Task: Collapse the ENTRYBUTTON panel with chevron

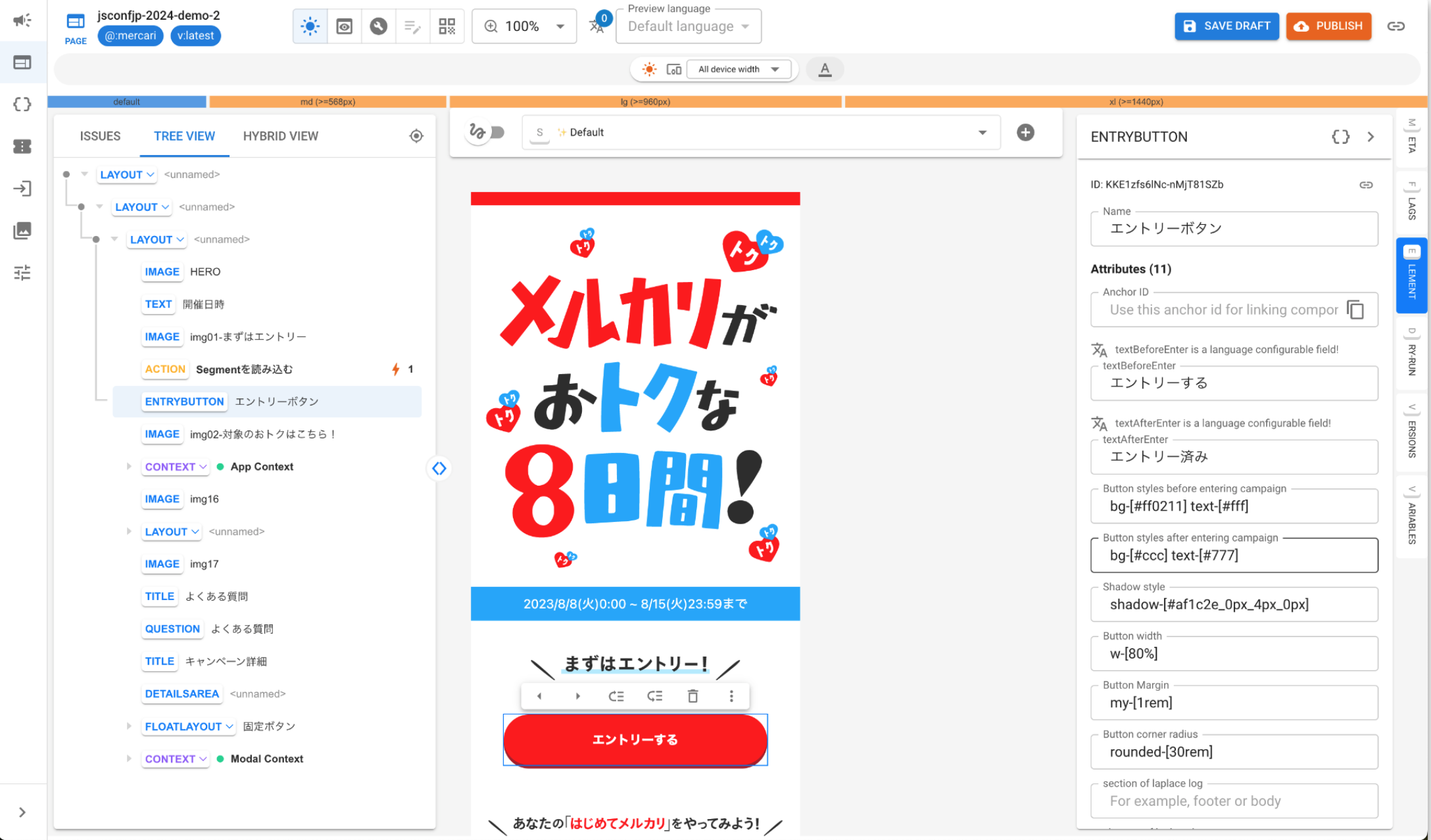Action: pyautogui.click(x=1370, y=137)
